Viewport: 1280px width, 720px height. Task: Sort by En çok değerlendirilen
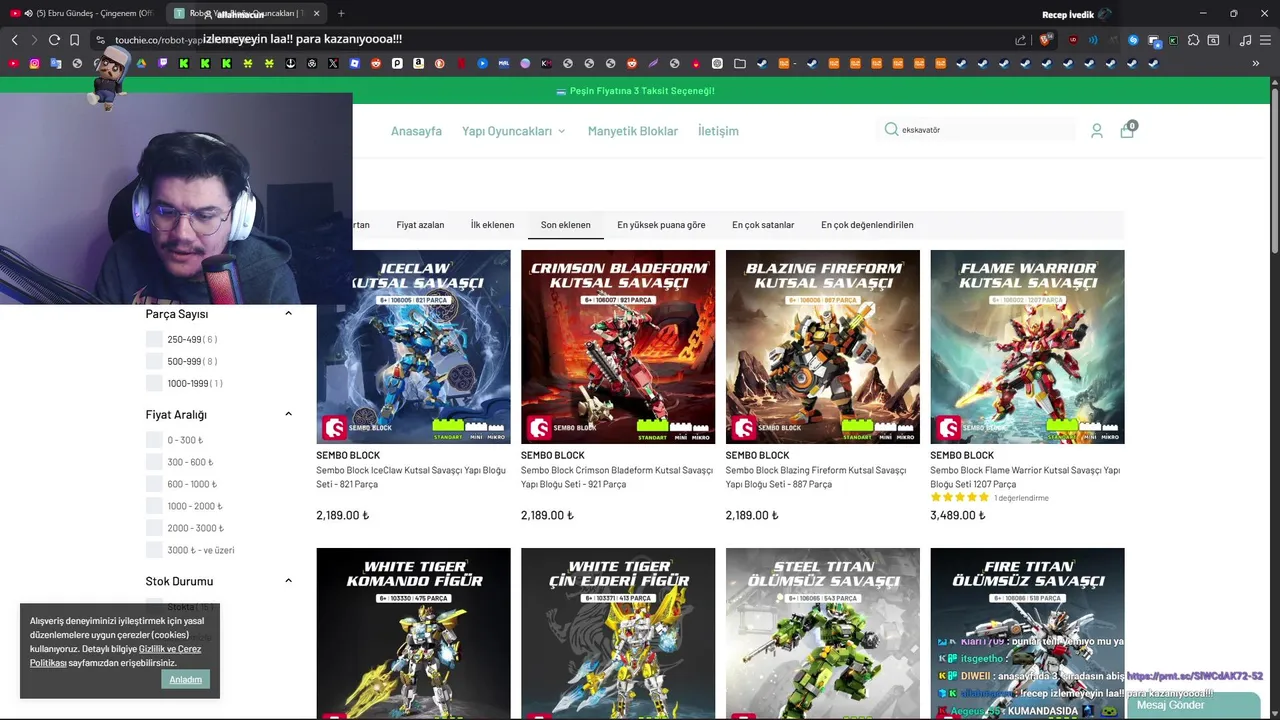pos(867,225)
